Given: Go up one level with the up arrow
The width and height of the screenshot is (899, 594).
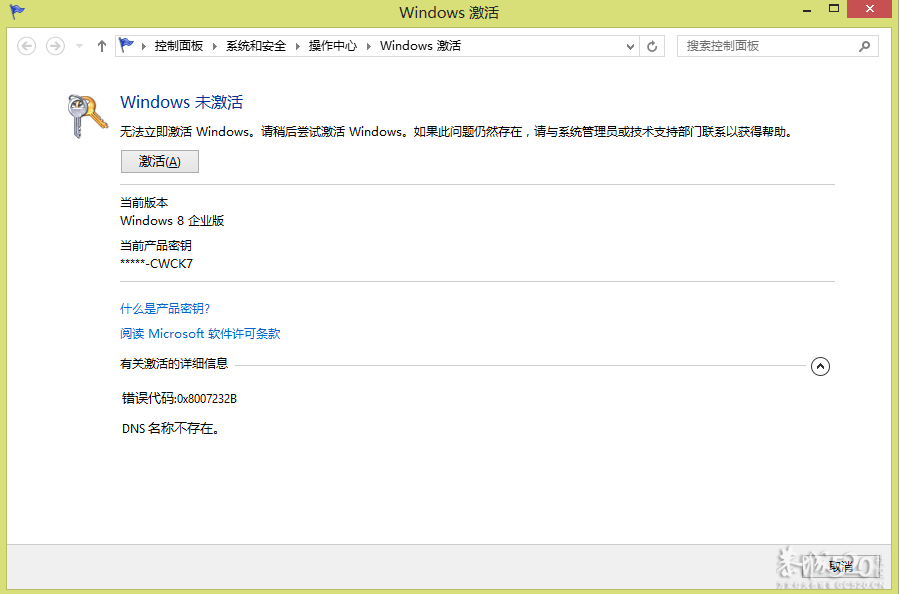Looking at the screenshot, I should (101, 46).
